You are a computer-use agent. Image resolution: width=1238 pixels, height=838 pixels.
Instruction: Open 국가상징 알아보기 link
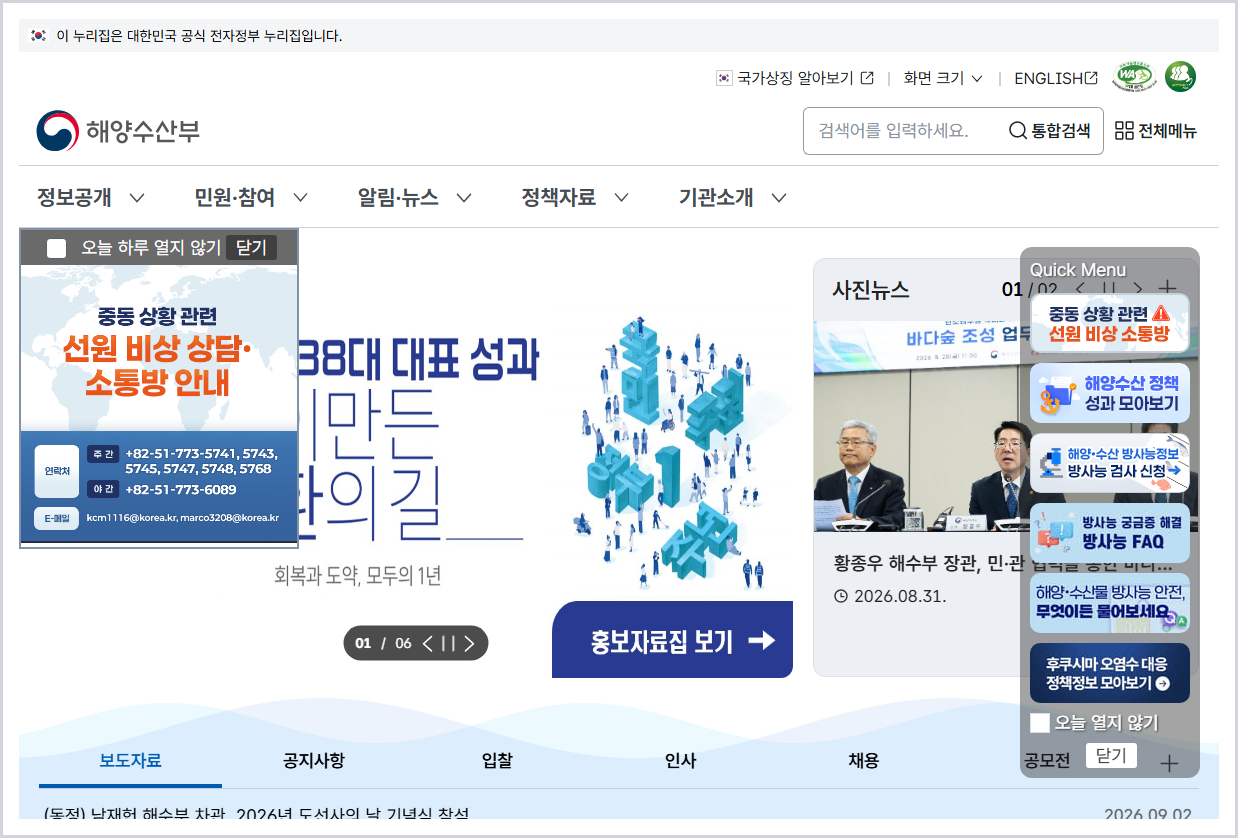click(x=795, y=78)
